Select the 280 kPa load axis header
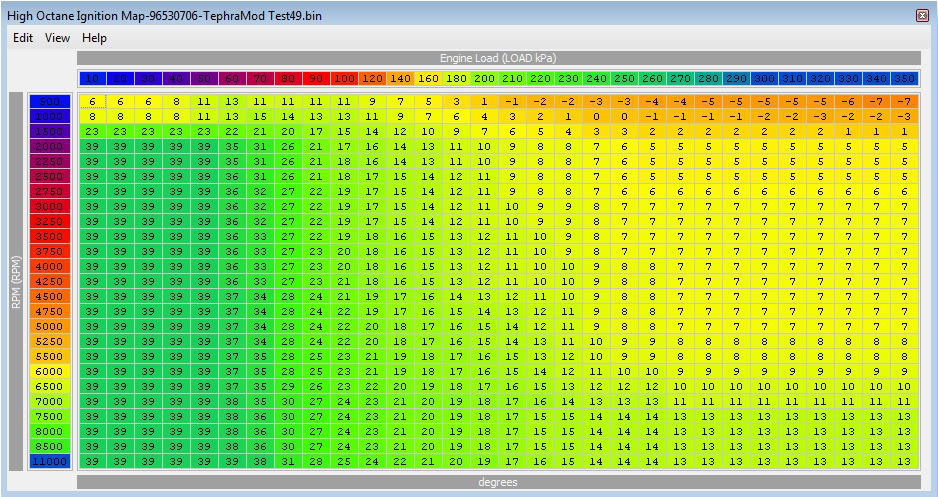This screenshot has width=938, height=497. tap(708, 78)
